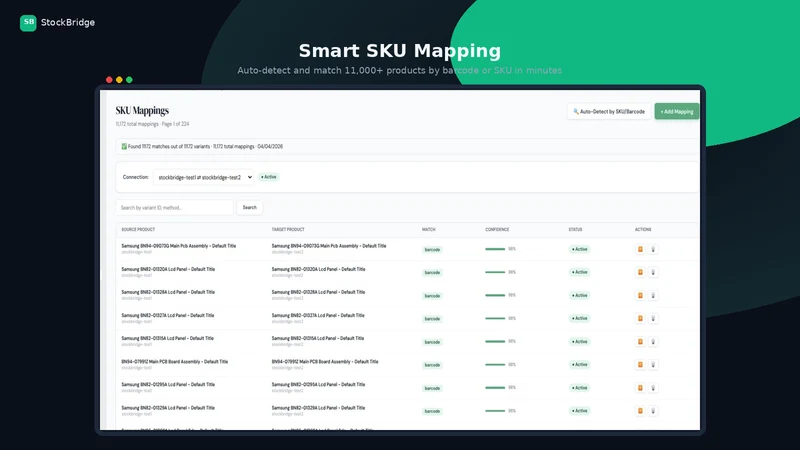
Task: Click the ACTIONS column header
Action: [x=643, y=230]
